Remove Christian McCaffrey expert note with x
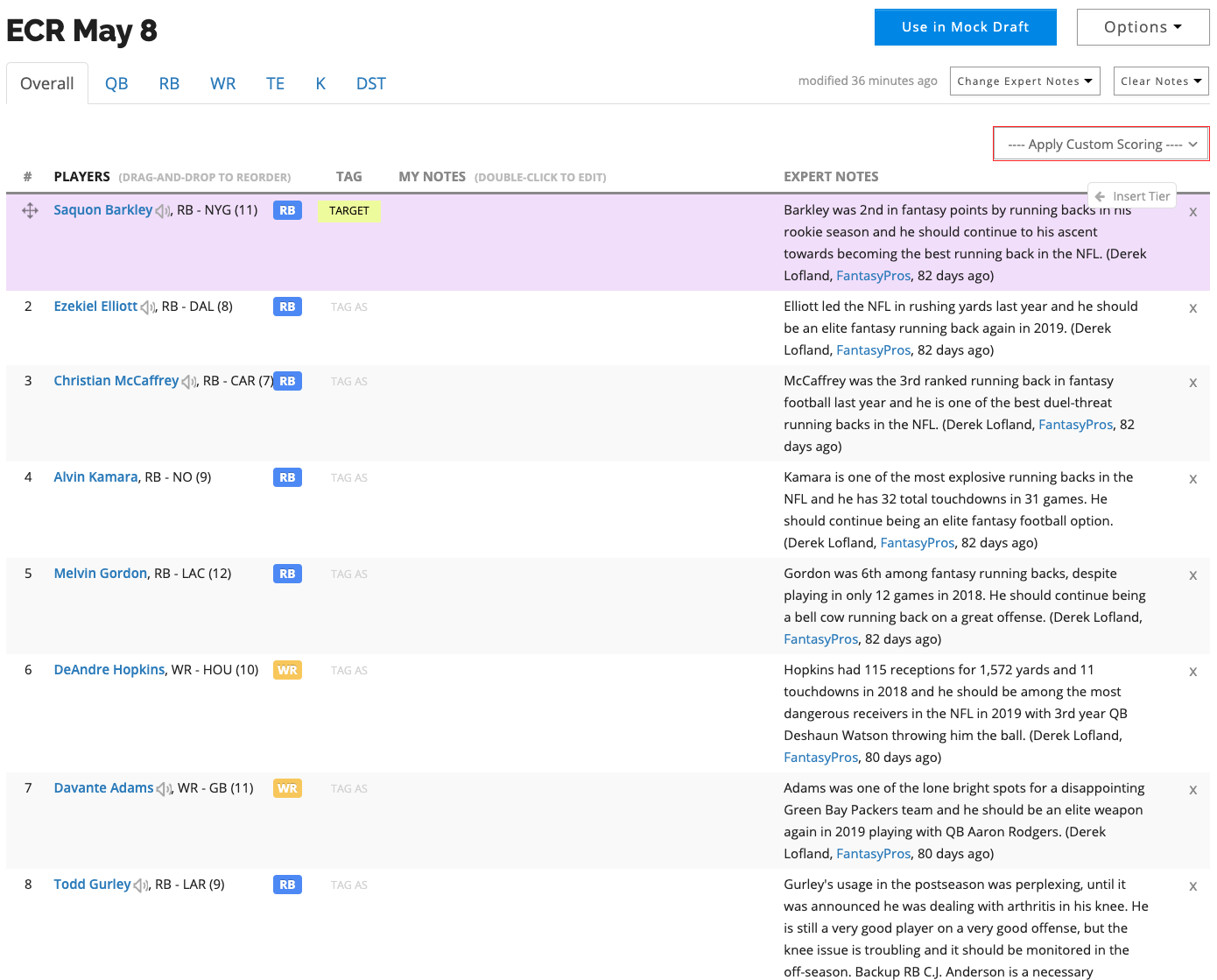The height and width of the screenshot is (980, 1217). (x=1192, y=383)
